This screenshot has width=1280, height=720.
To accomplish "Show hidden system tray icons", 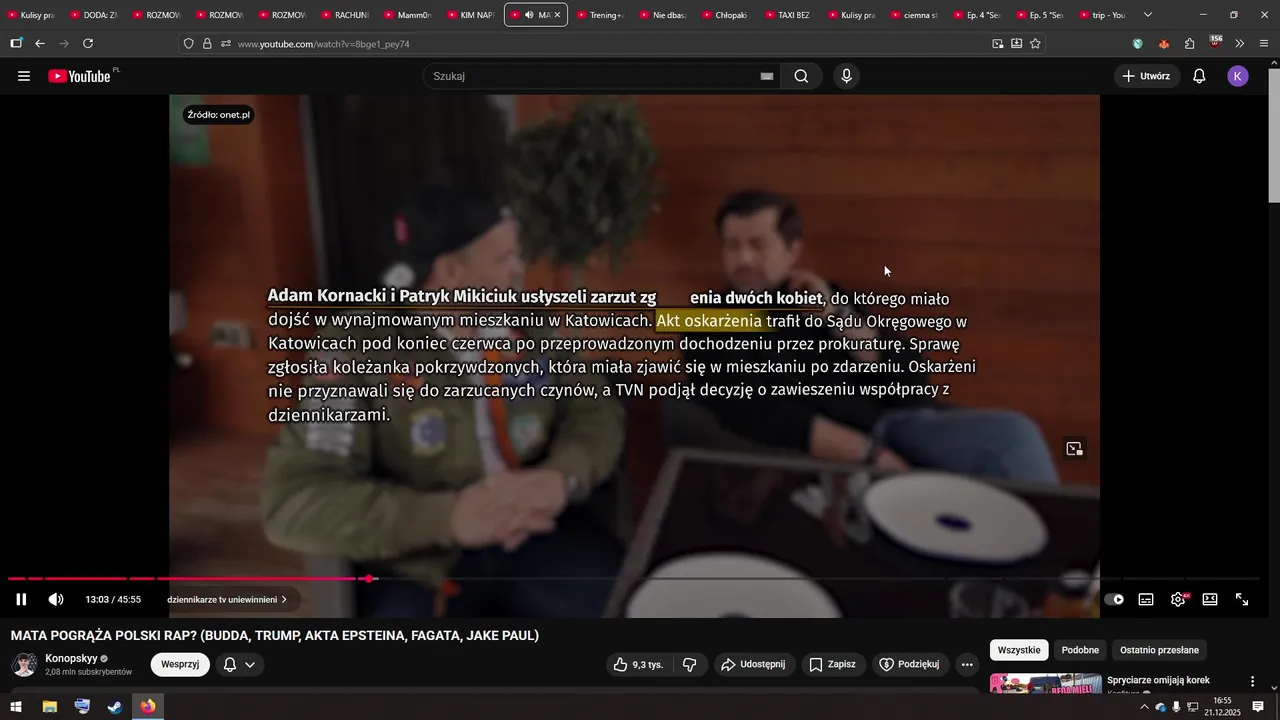I will click(1144, 707).
